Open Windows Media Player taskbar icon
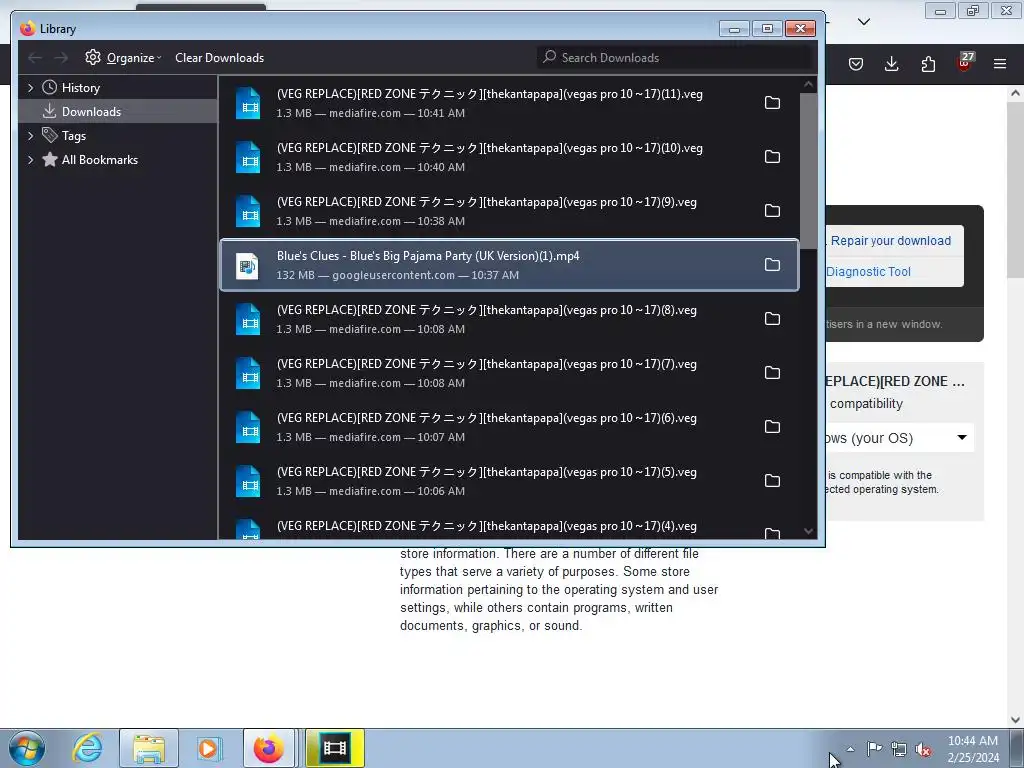 (x=209, y=748)
